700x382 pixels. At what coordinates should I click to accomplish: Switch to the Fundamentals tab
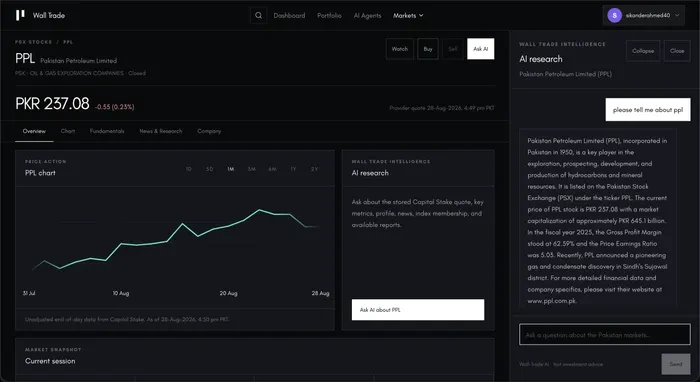107,131
